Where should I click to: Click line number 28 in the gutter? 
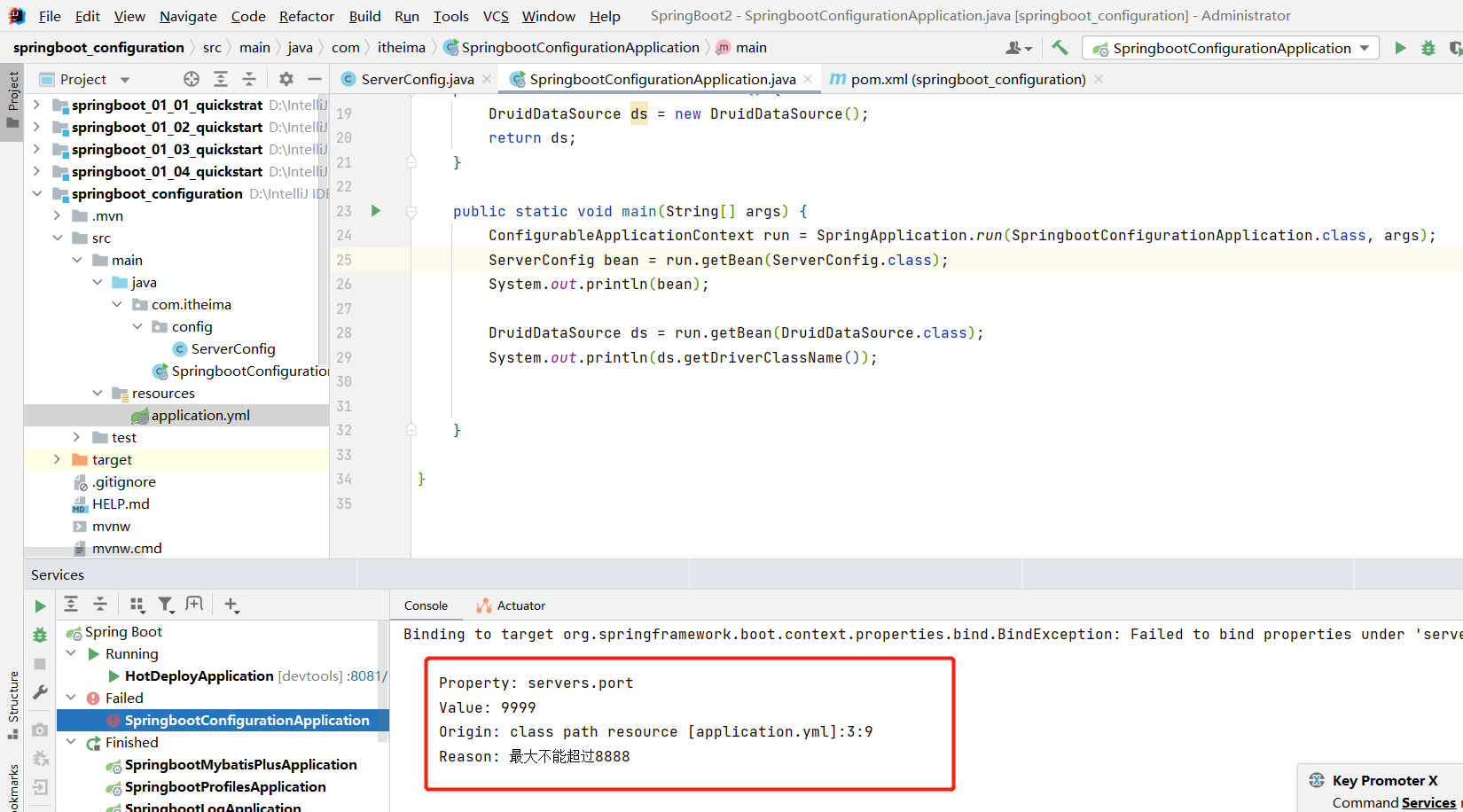344,332
